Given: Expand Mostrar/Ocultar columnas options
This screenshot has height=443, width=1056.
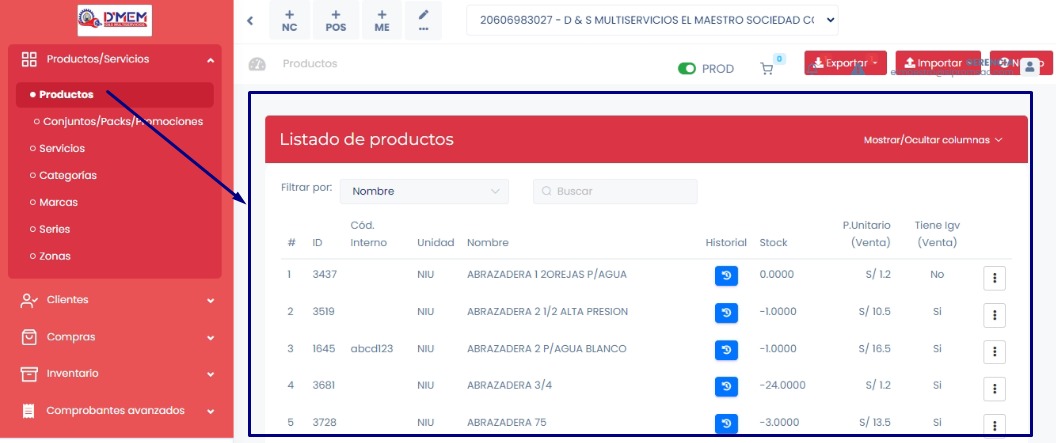Looking at the screenshot, I should [932, 140].
